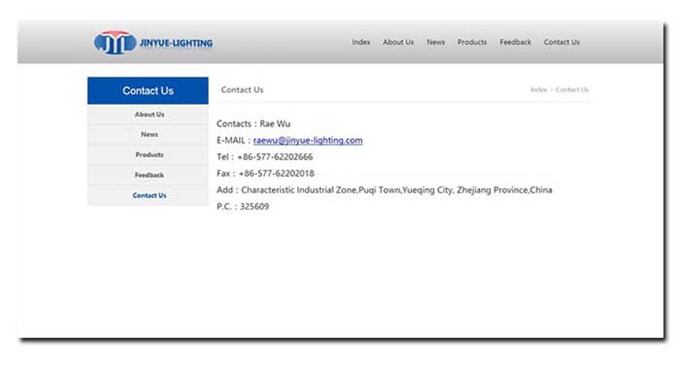This screenshot has width=680, height=367.
Task: Select News in the sidebar
Action: coord(148,134)
